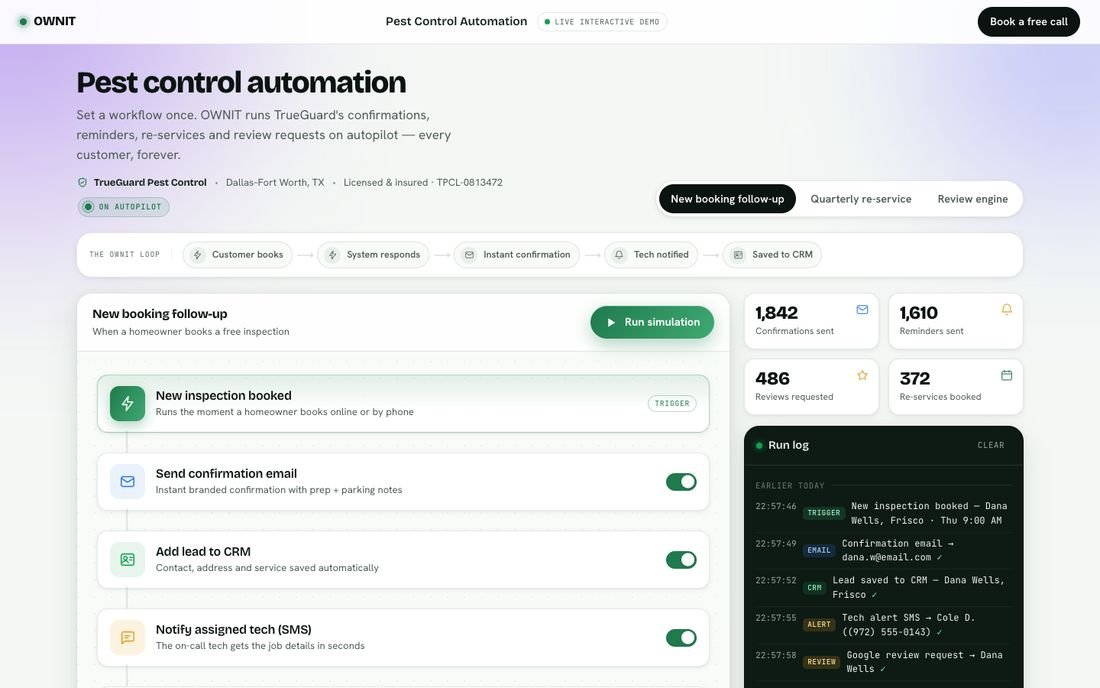Click the card icon in Saved to CRM step
The height and width of the screenshot is (688, 1100).
tap(738, 255)
